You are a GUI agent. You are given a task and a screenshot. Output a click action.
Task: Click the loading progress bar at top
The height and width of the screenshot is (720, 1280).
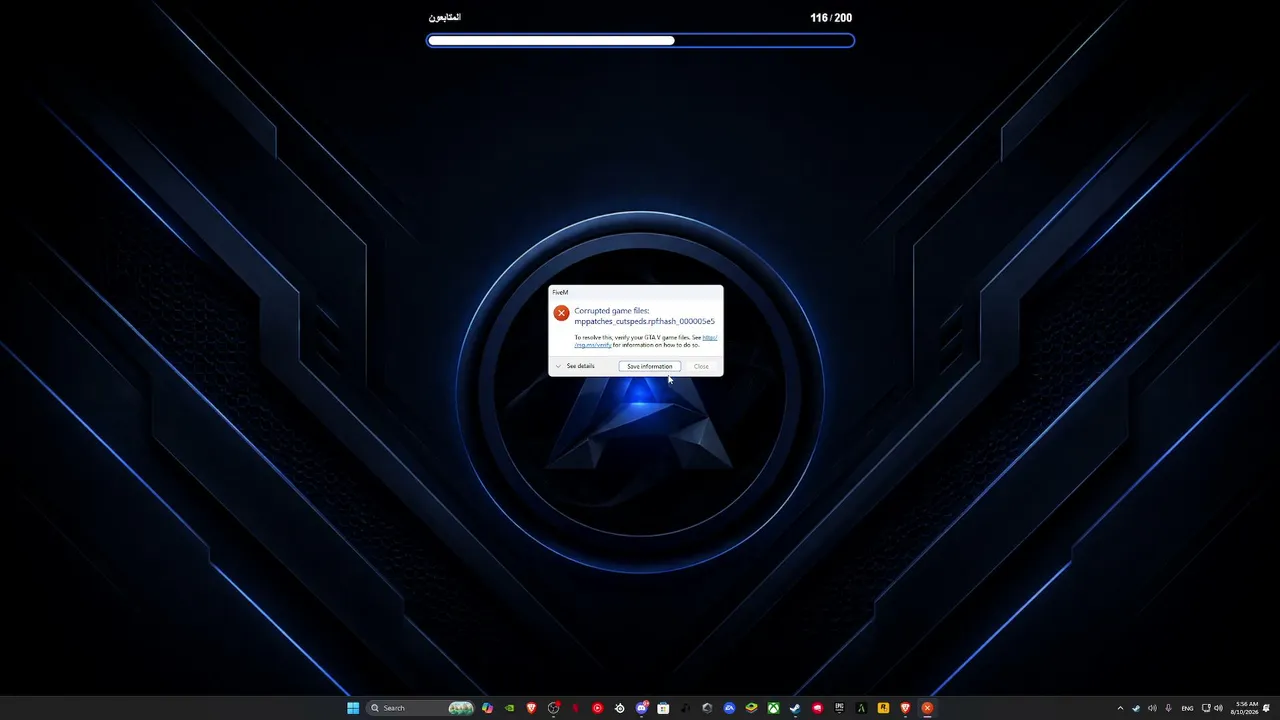tap(641, 41)
